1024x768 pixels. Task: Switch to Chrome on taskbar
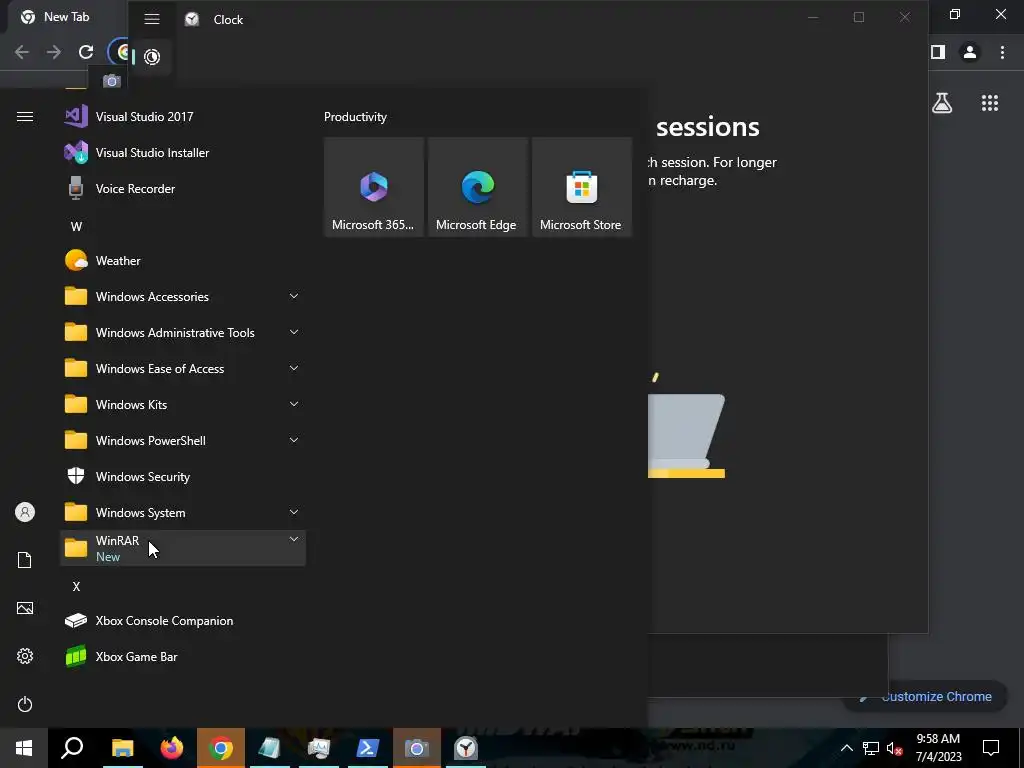pyautogui.click(x=221, y=748)
